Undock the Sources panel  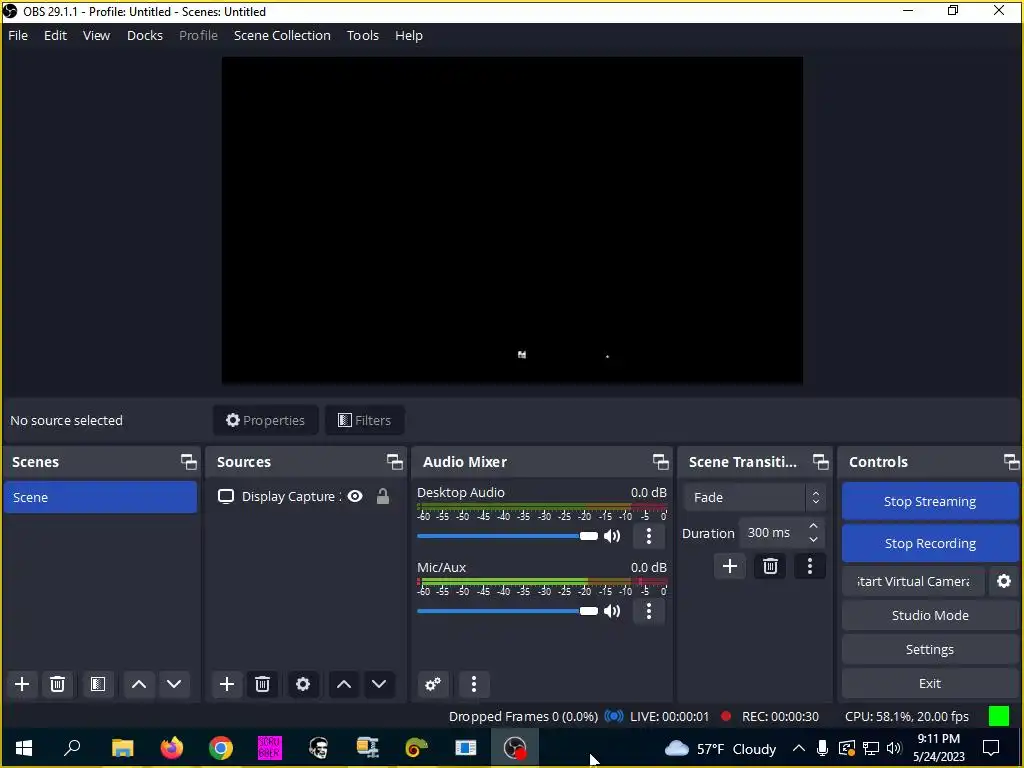(394, 462)
